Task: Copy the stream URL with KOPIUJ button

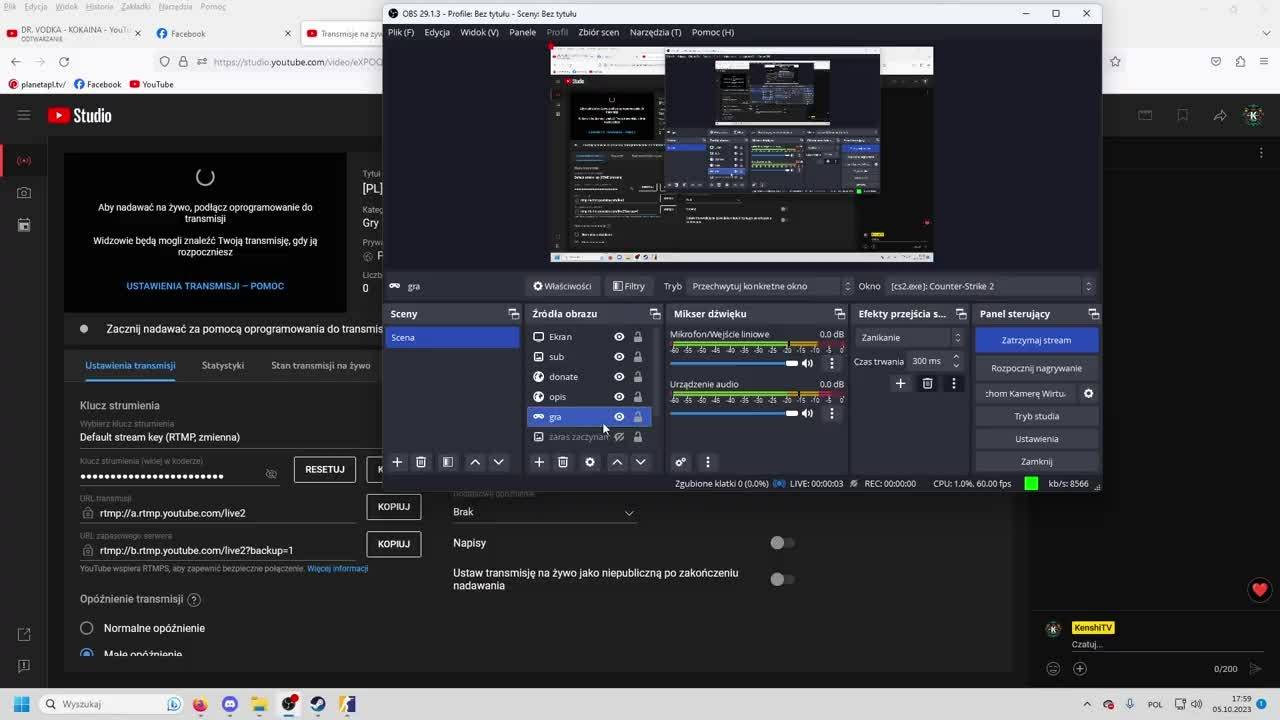Action: (x=394, y=506)
